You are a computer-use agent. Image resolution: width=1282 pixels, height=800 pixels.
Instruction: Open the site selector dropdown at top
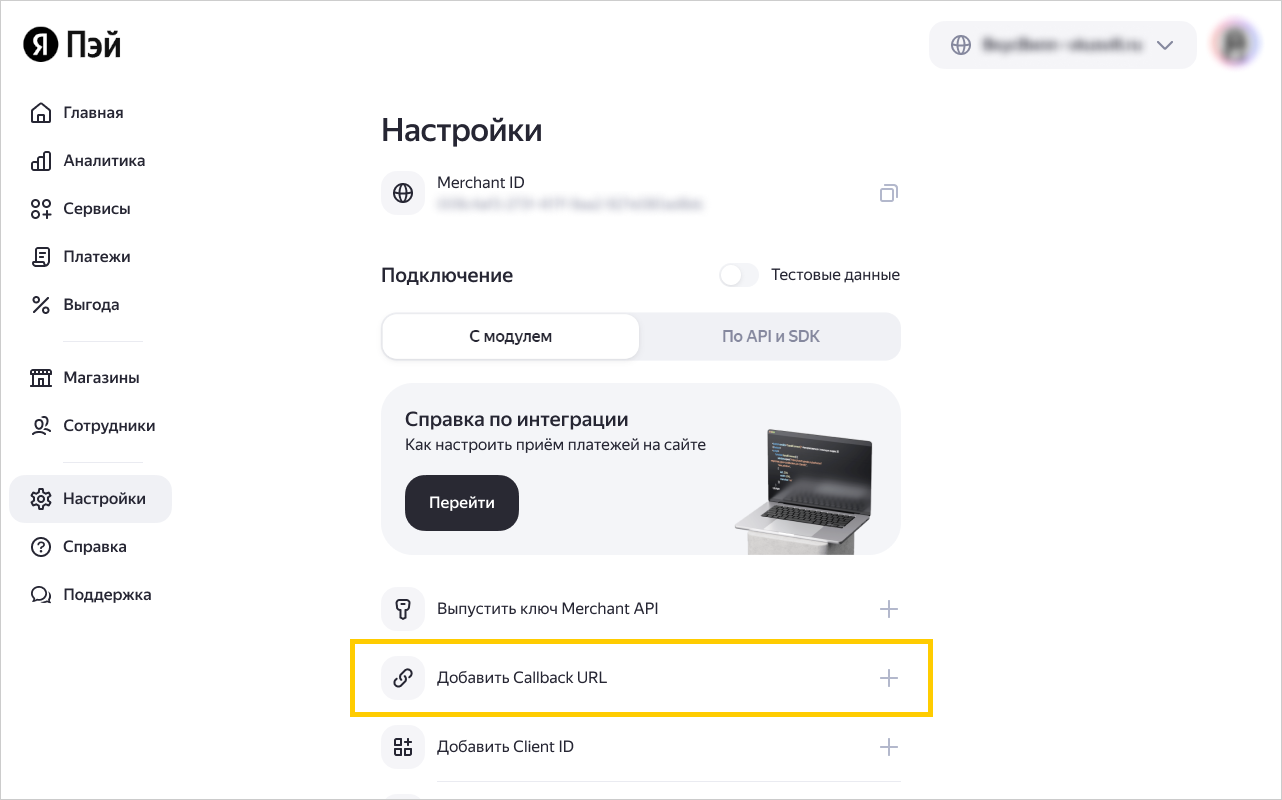(x=1062, y=45)
